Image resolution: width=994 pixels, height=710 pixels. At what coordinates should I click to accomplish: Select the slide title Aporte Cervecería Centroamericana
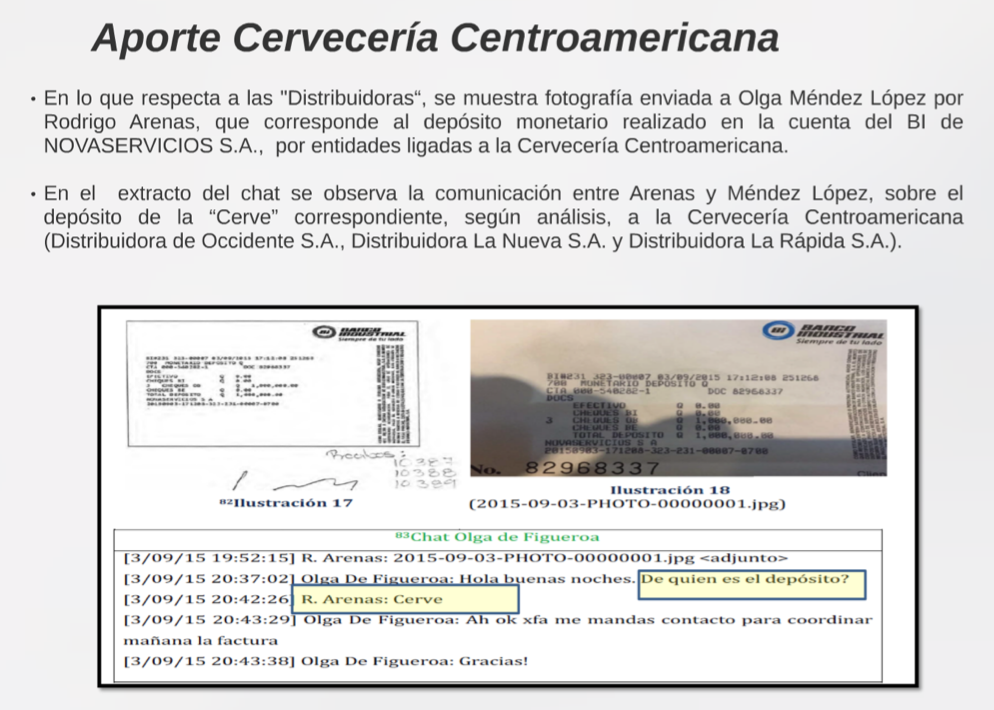pos(434,38)
